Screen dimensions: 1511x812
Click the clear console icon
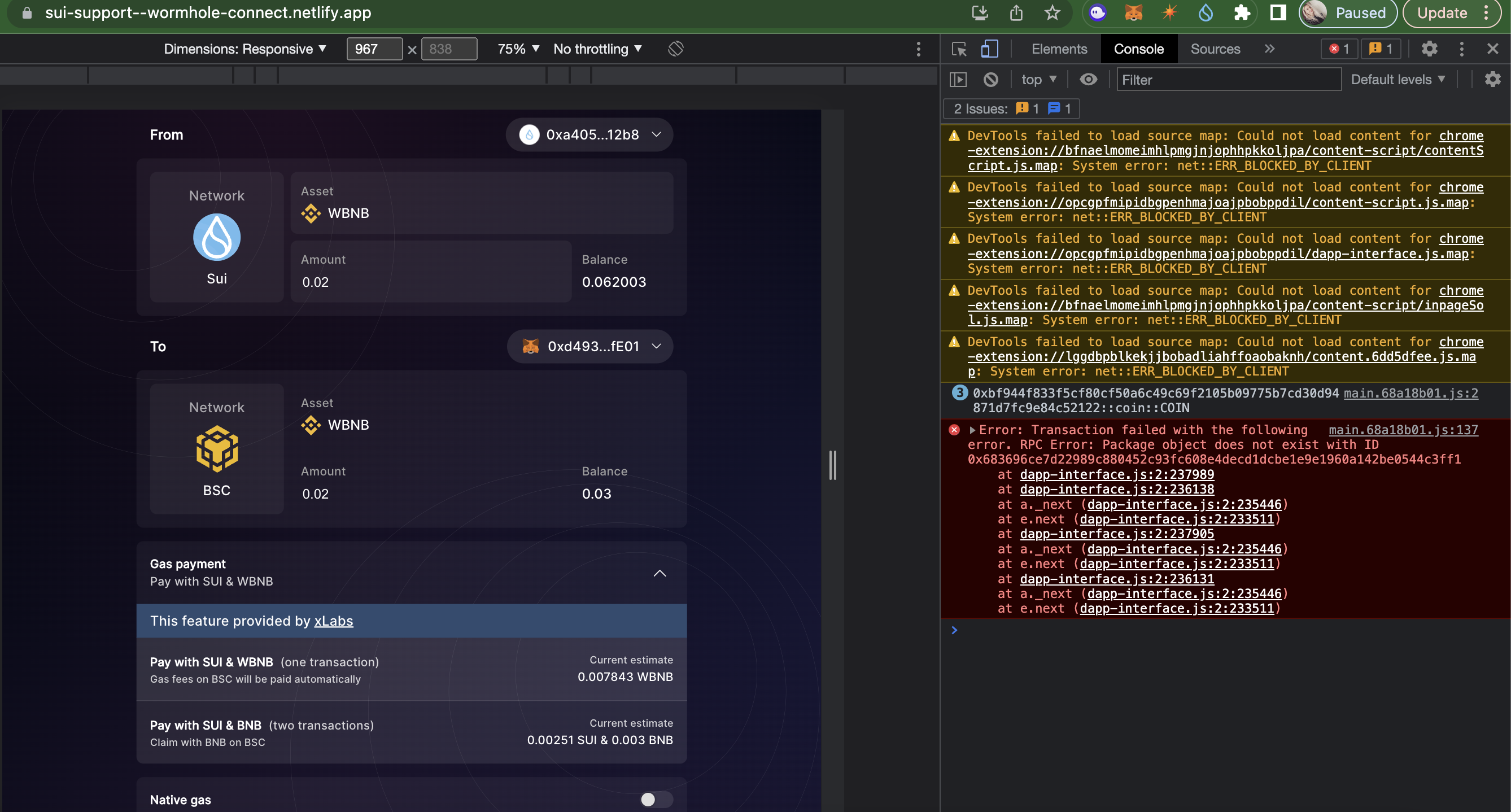point(991,79)
